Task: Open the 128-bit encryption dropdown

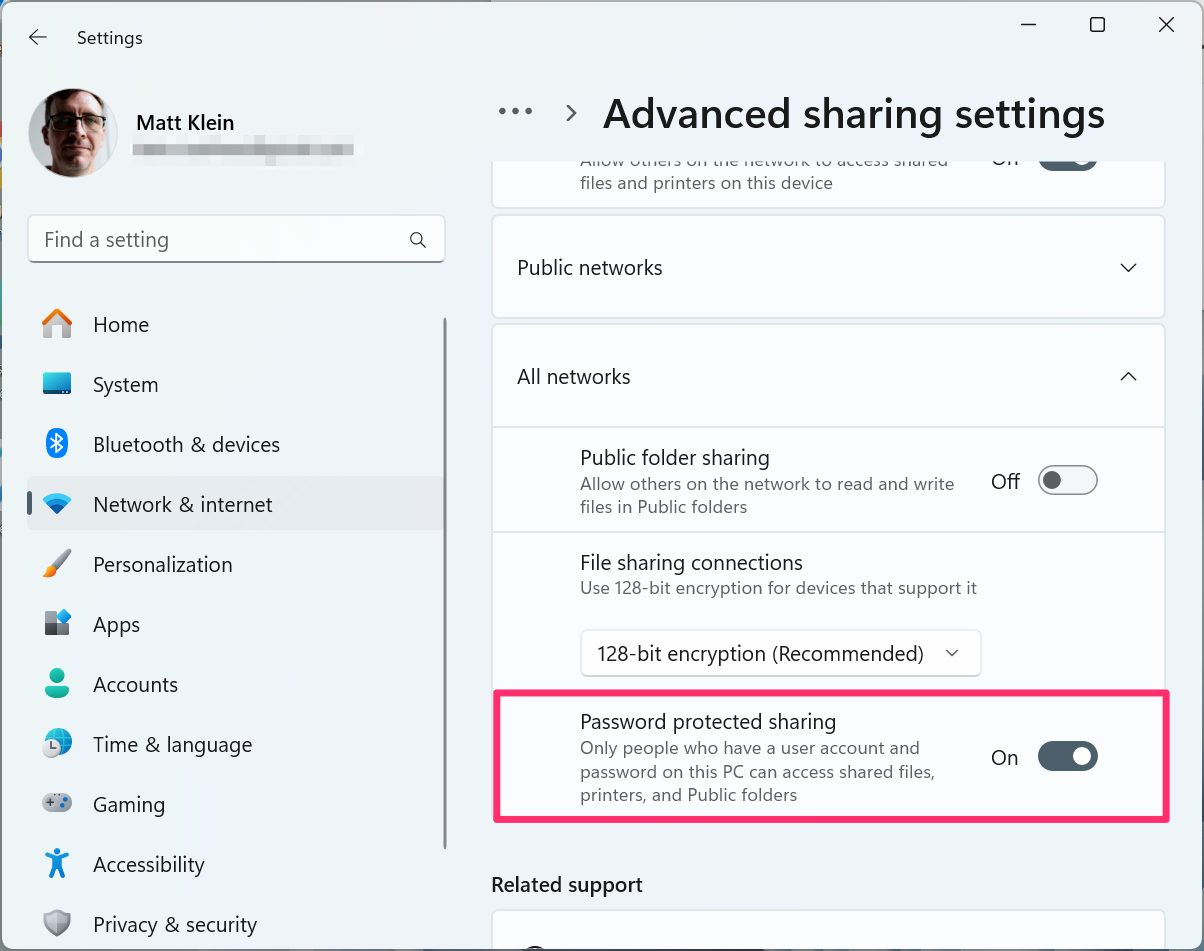Action: (x=780, y=653)
